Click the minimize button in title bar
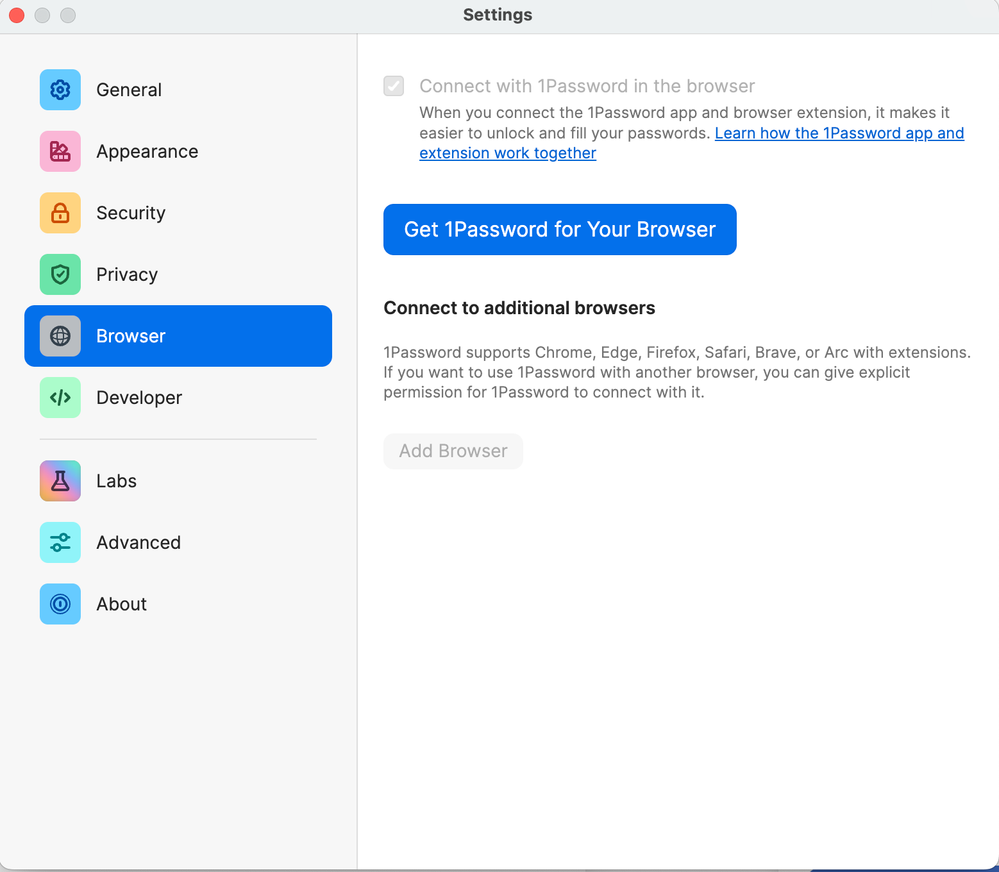Screen dimensions: 999x872 pos(42,15)
